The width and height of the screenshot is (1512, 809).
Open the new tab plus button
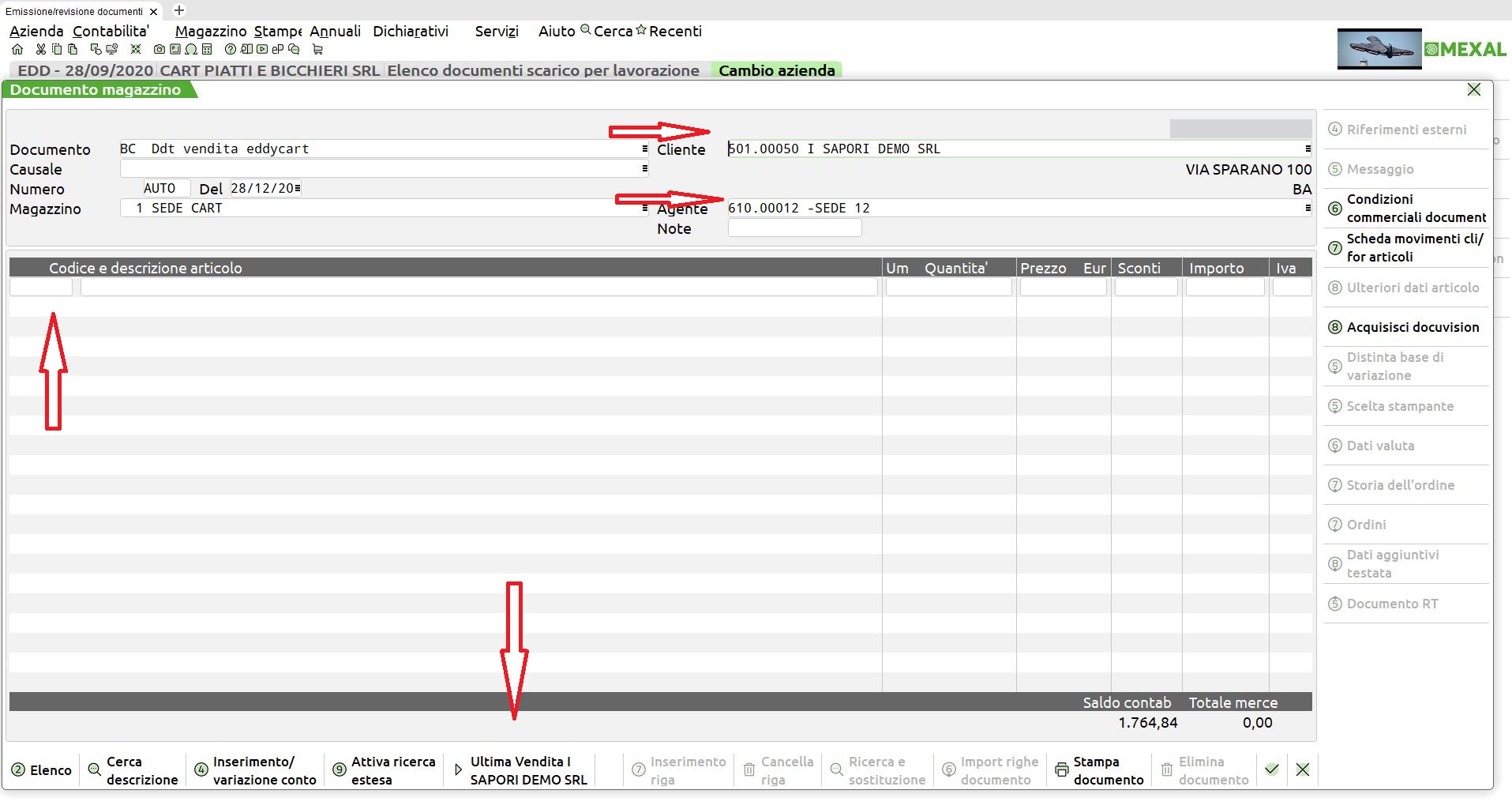pyautogui.click(x=179, y=10)
